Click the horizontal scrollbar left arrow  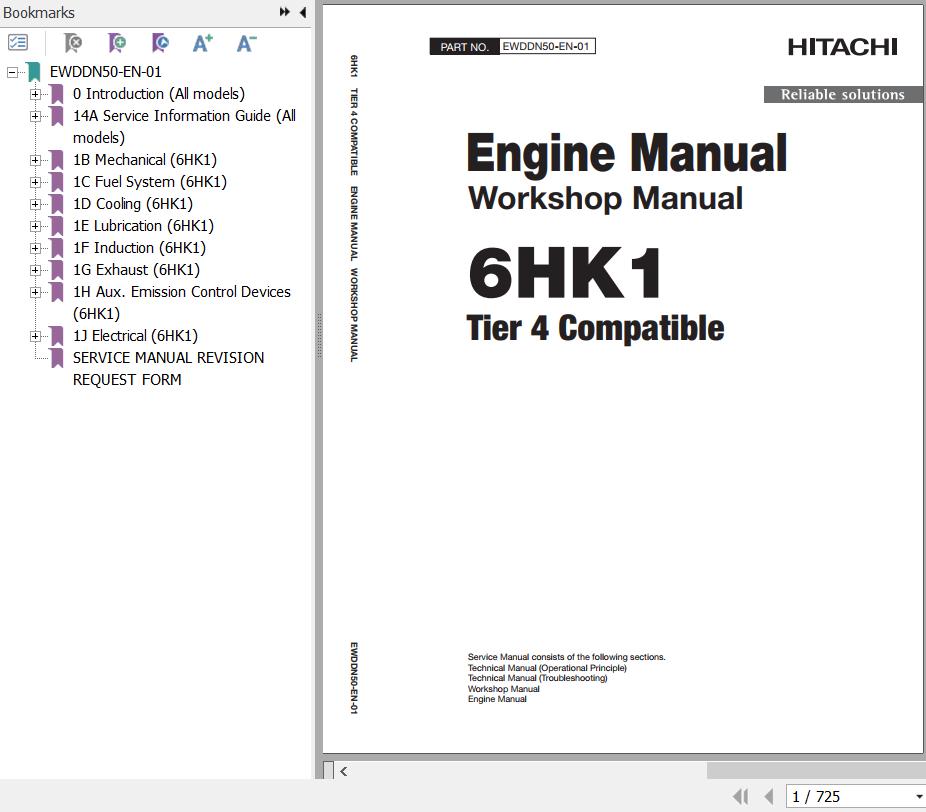[344, 771]
